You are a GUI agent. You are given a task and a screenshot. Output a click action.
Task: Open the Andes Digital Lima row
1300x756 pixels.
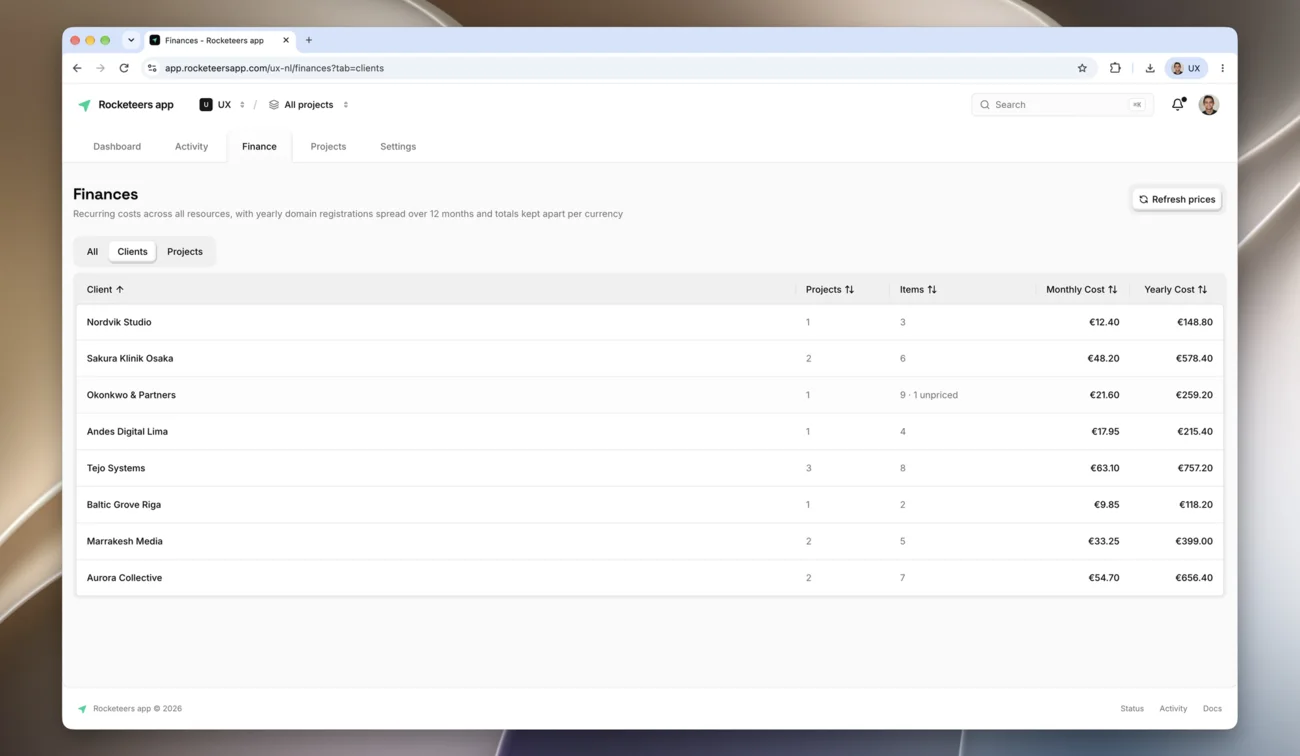click(649, 432)
